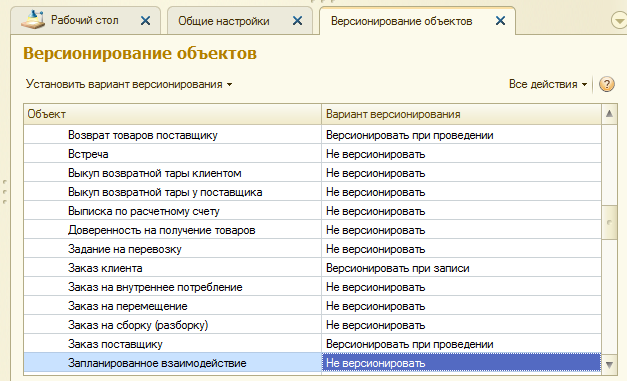This screenshot has height=381, width=627.
Task: Click the Вариант версионирования column header
Action: (461, 114)
